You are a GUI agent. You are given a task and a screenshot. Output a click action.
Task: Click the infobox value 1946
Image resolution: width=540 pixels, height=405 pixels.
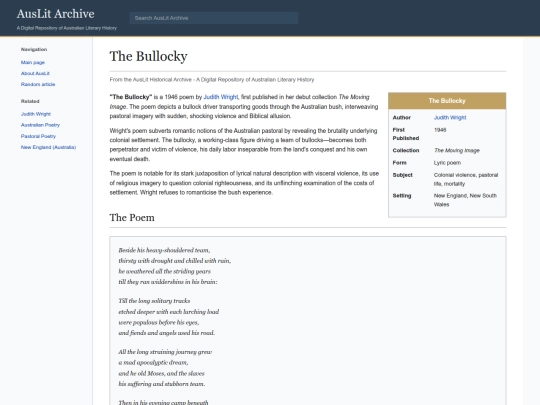tap(440, 130)
